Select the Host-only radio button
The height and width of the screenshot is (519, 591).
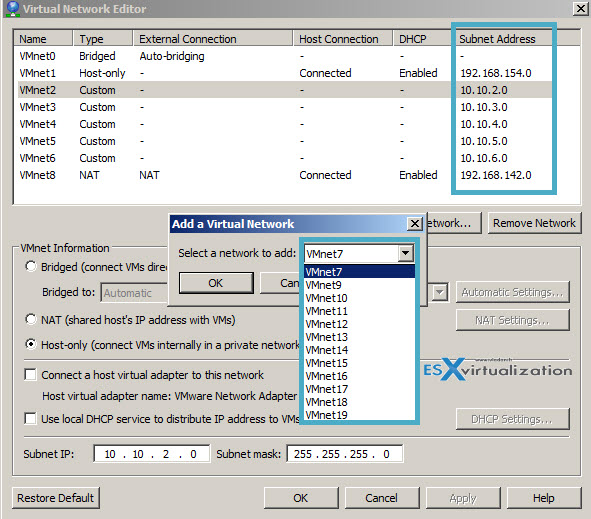point(31,344)
